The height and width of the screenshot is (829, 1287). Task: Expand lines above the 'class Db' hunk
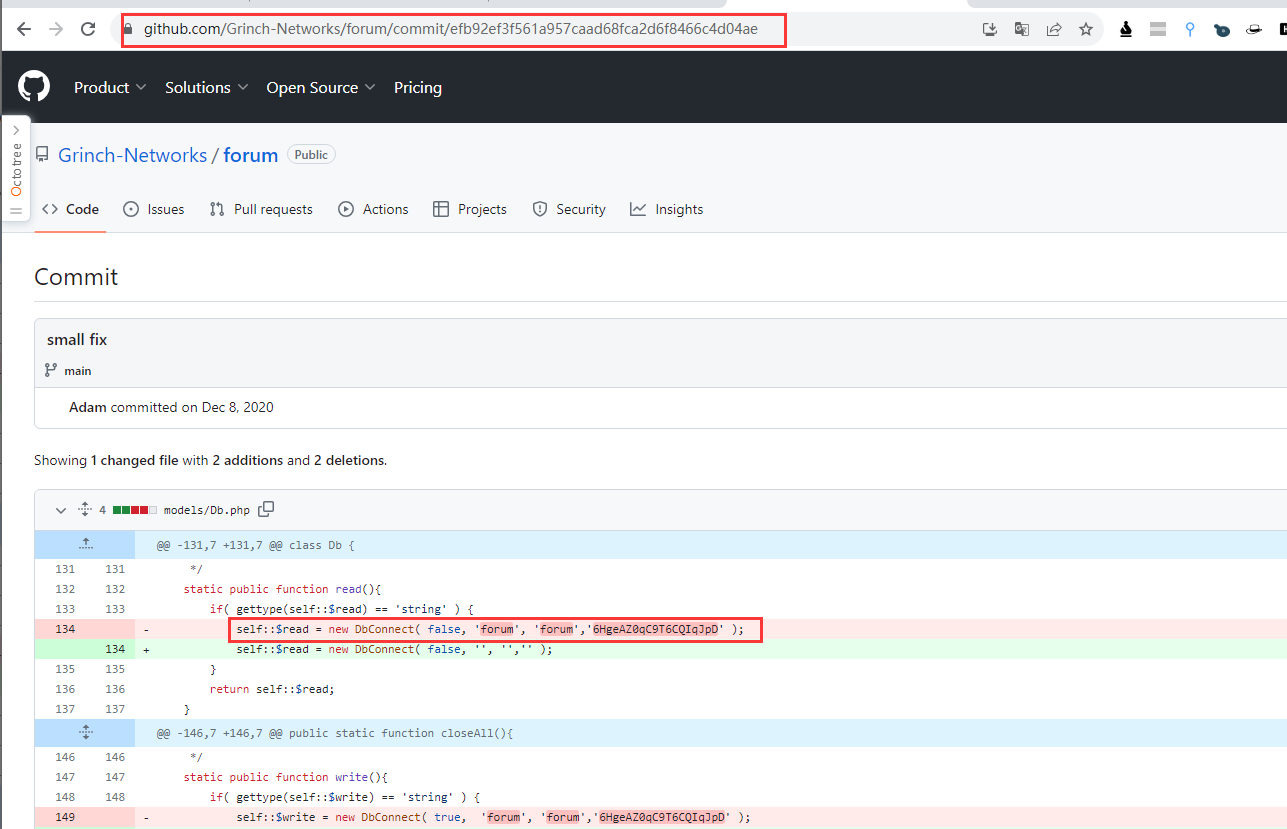click(86, 544)
